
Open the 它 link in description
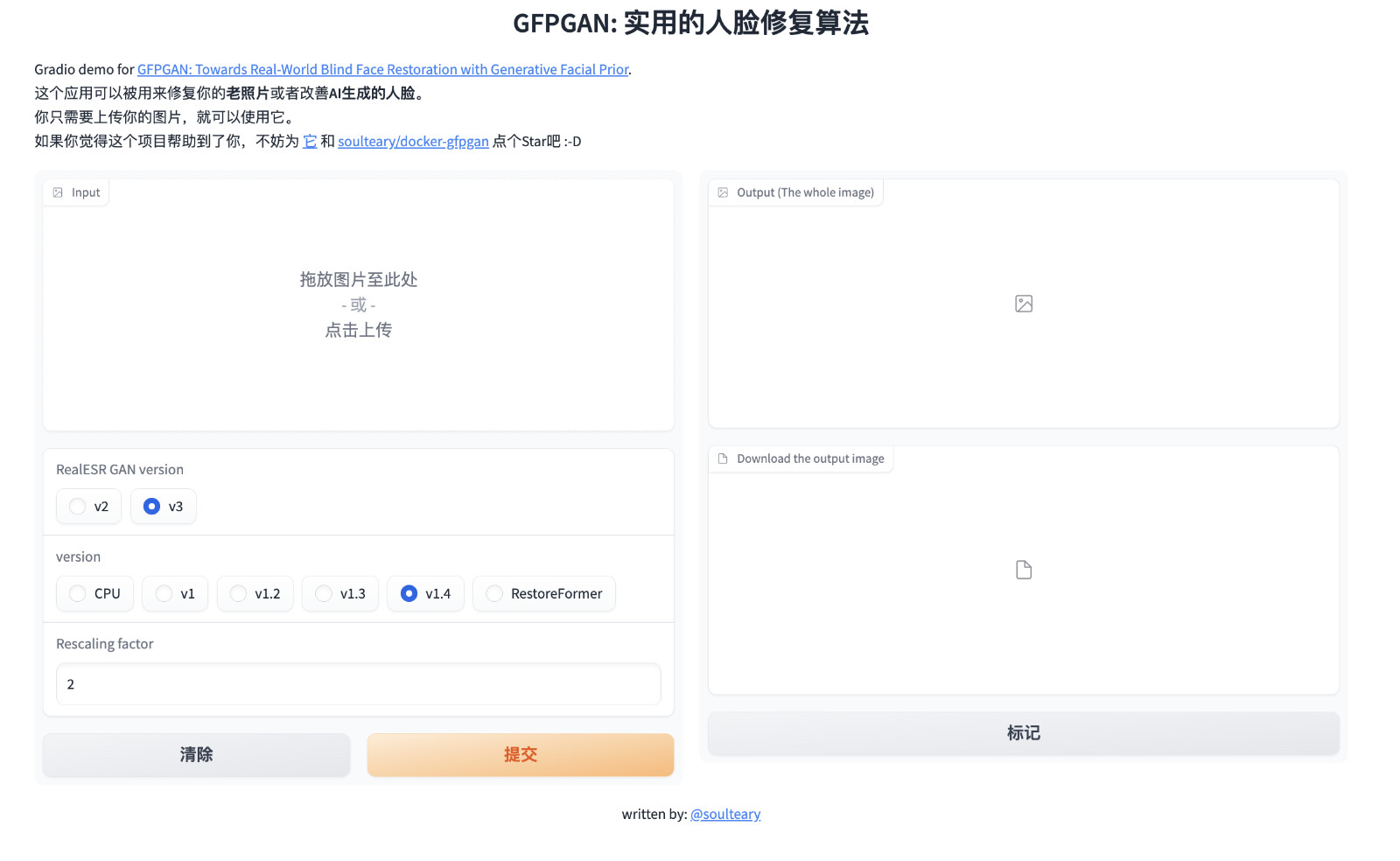tap(310, 141)
